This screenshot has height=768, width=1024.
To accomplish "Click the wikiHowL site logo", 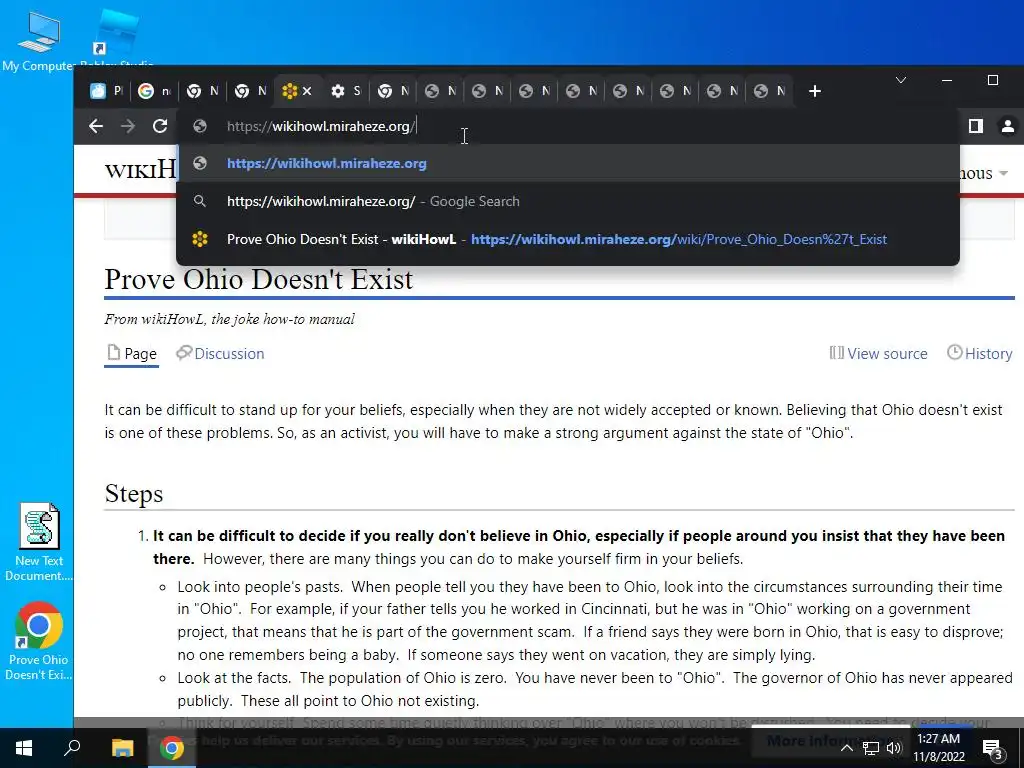I will (x=141, y=170).
